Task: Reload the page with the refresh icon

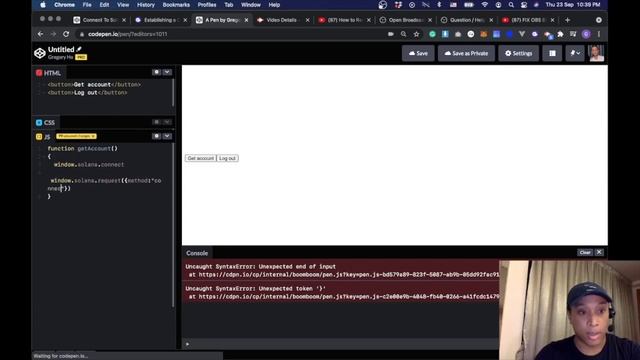Action: point(66,34)
